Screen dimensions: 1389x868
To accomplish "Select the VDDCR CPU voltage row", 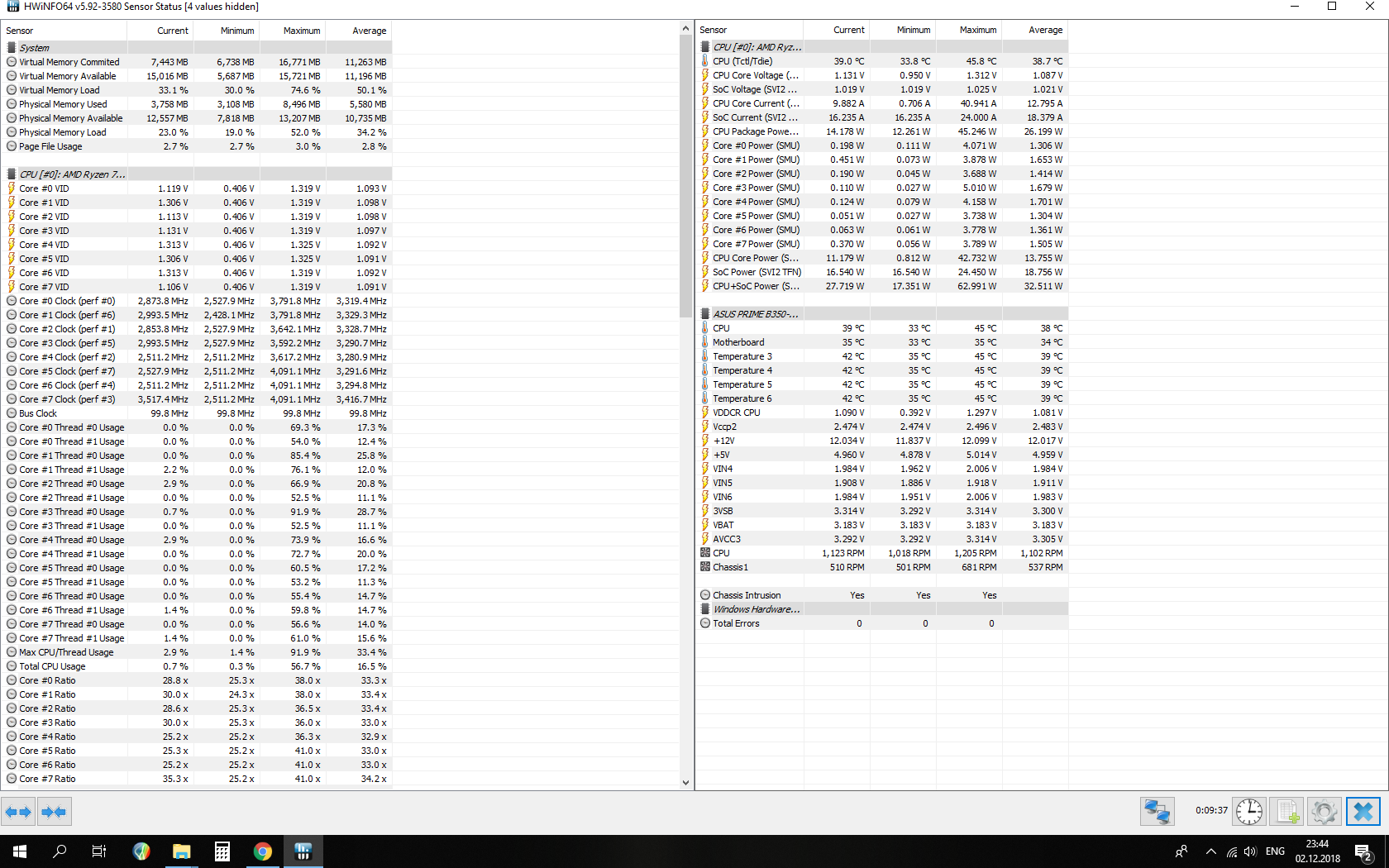I will [x=882, y=413].
